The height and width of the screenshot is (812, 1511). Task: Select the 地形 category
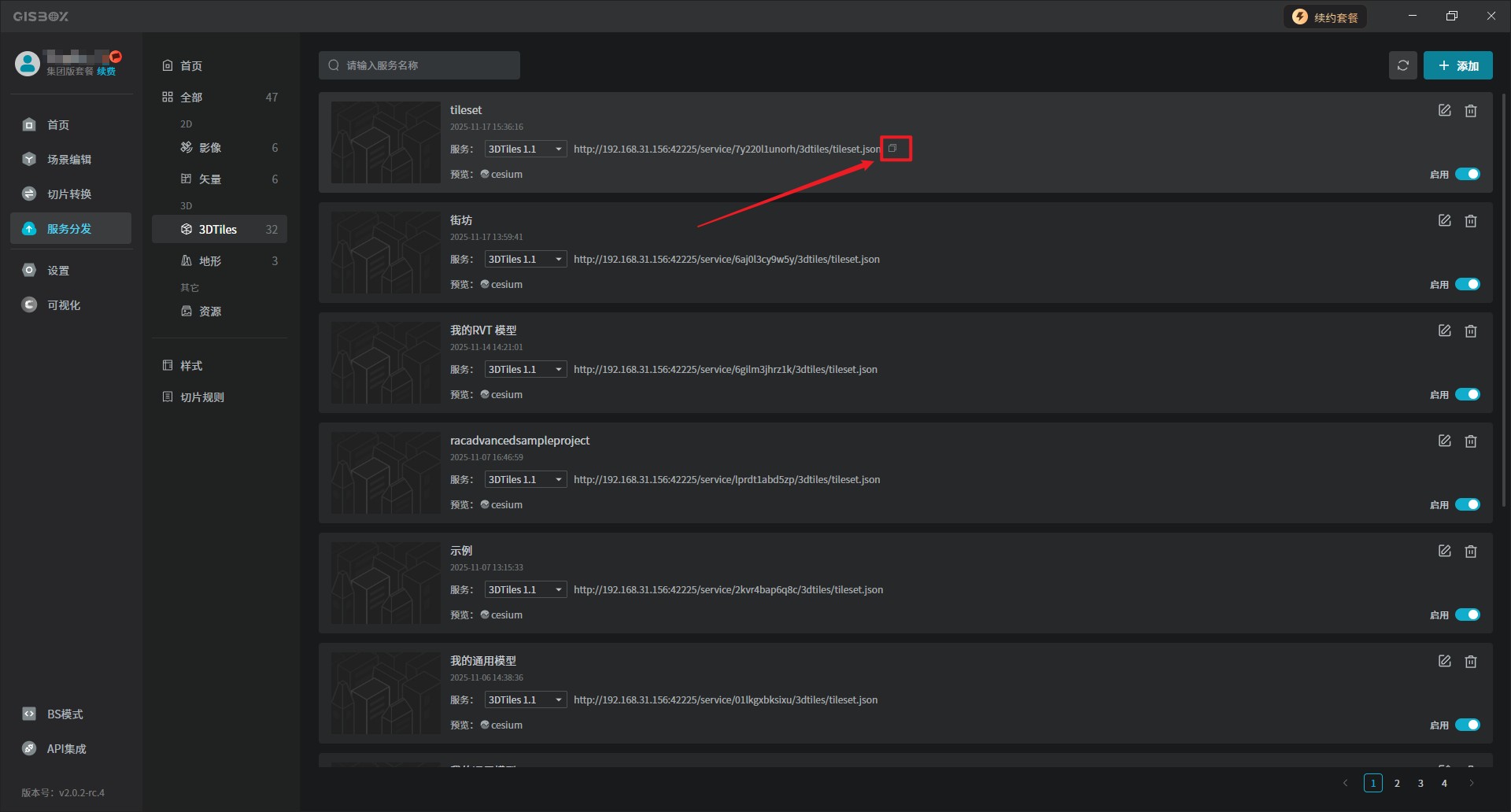[x=210, y=261]
